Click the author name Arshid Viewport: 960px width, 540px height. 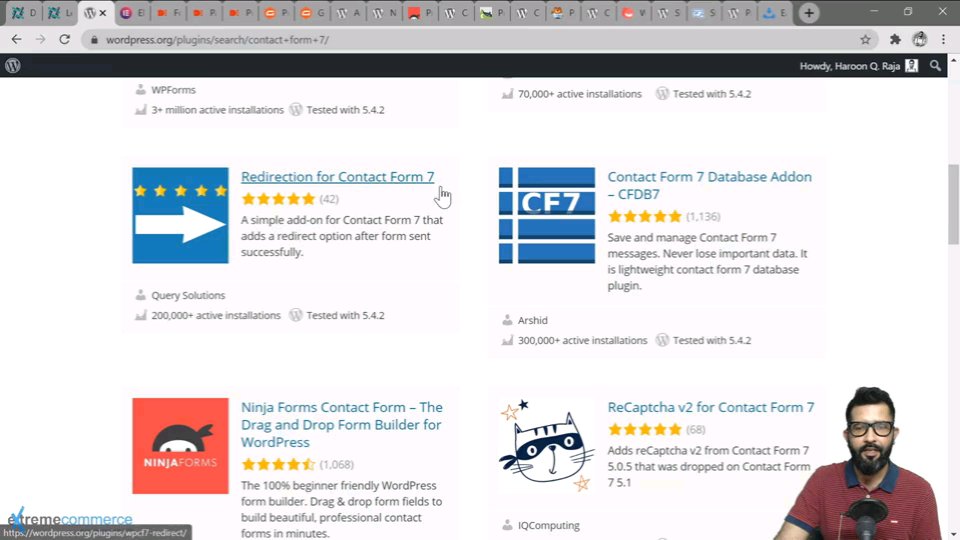[533, 320]
